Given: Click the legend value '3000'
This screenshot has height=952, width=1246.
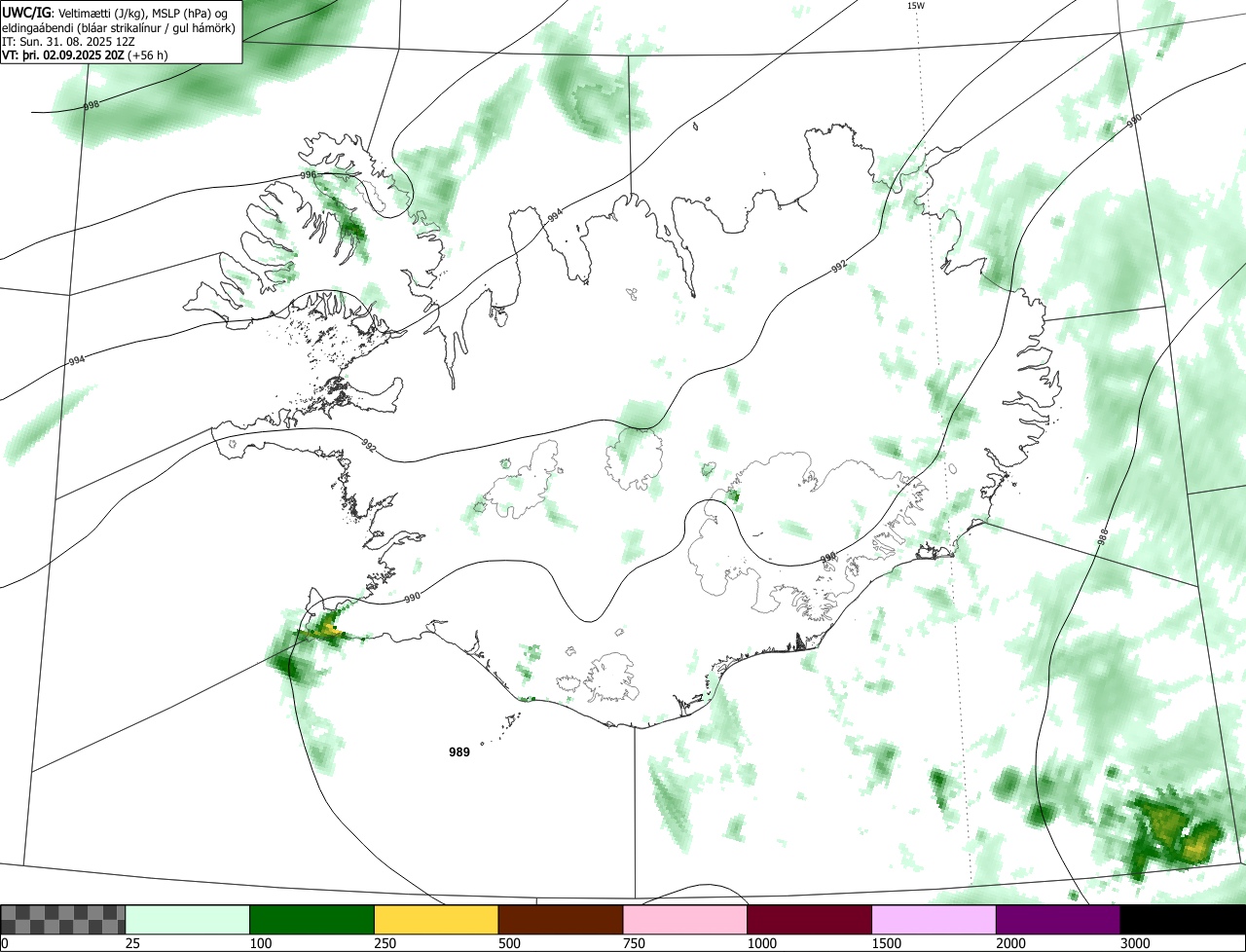Looking at the screenshot, I should point(1135,943).
